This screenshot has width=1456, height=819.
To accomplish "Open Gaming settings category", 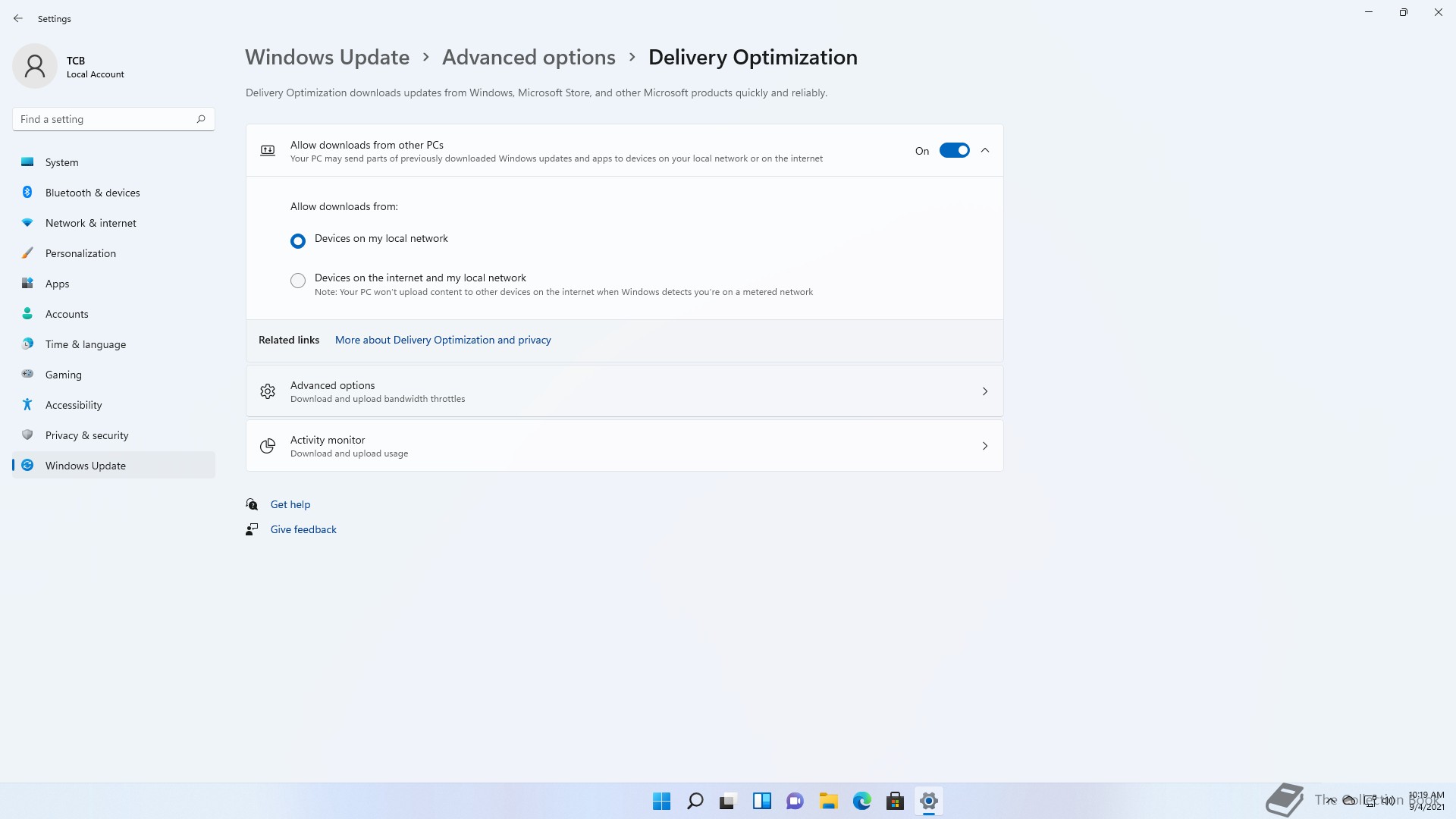I will click(x=114, y=375).
